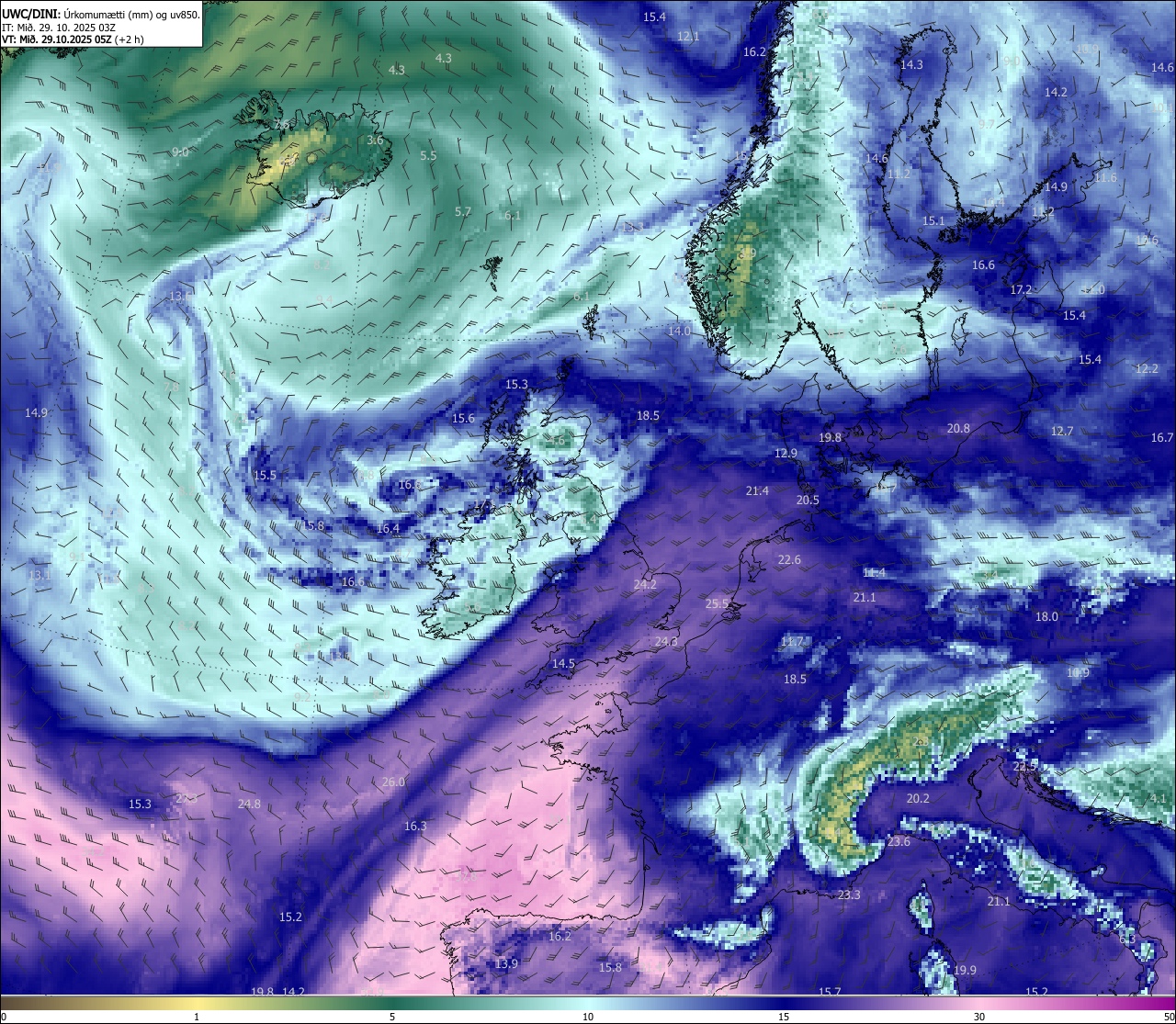Click the map value '5.7' southeast of Iceland
This screenshot has height=1024, width=1176.
463,212
